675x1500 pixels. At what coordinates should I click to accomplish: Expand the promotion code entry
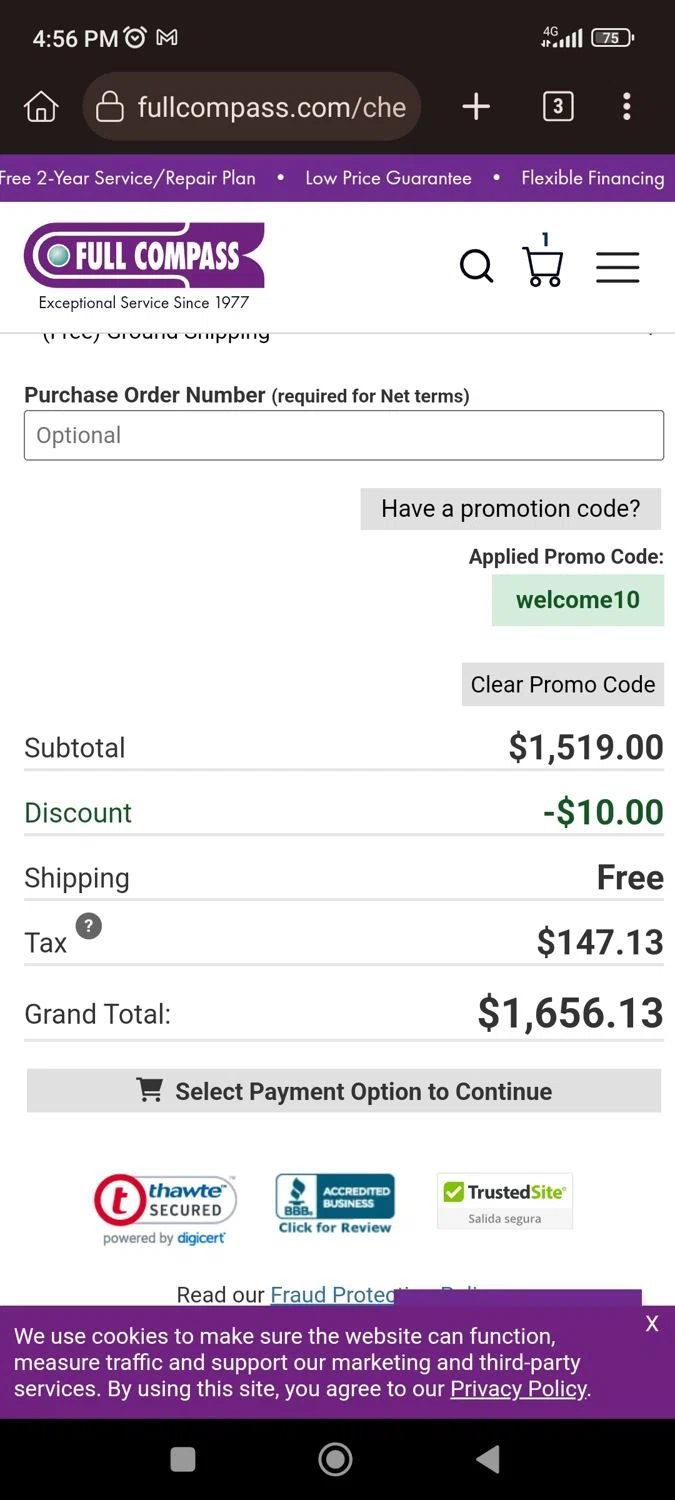510,509
